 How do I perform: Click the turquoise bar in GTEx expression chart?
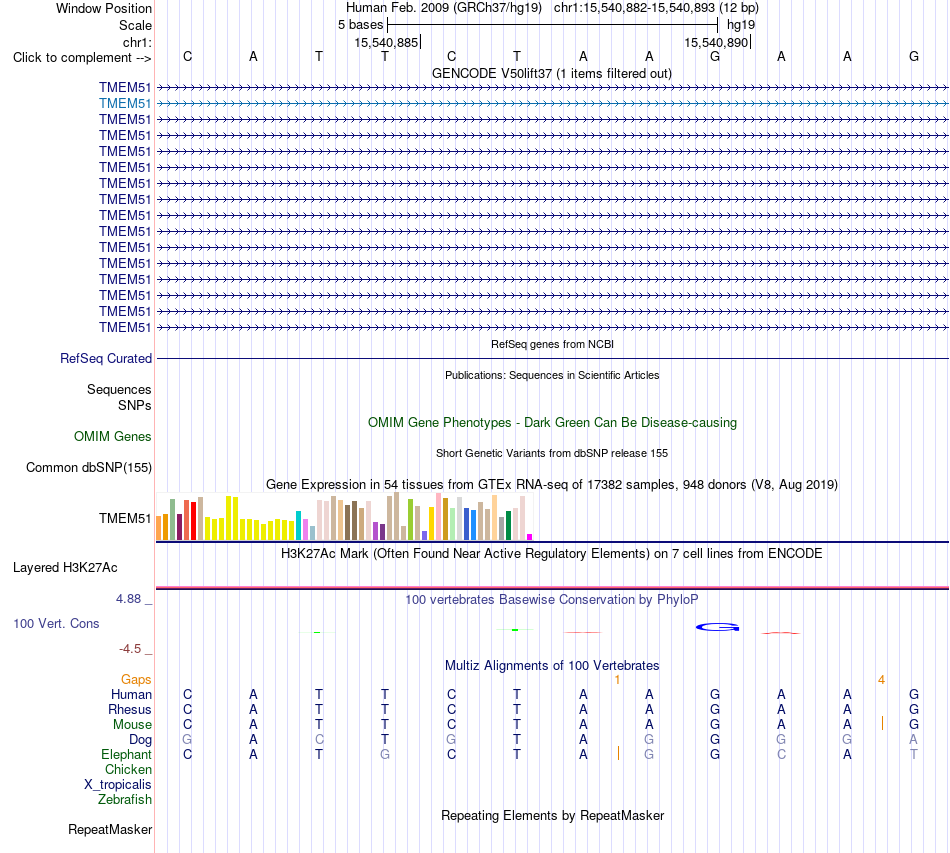click(x=298, y=525)
